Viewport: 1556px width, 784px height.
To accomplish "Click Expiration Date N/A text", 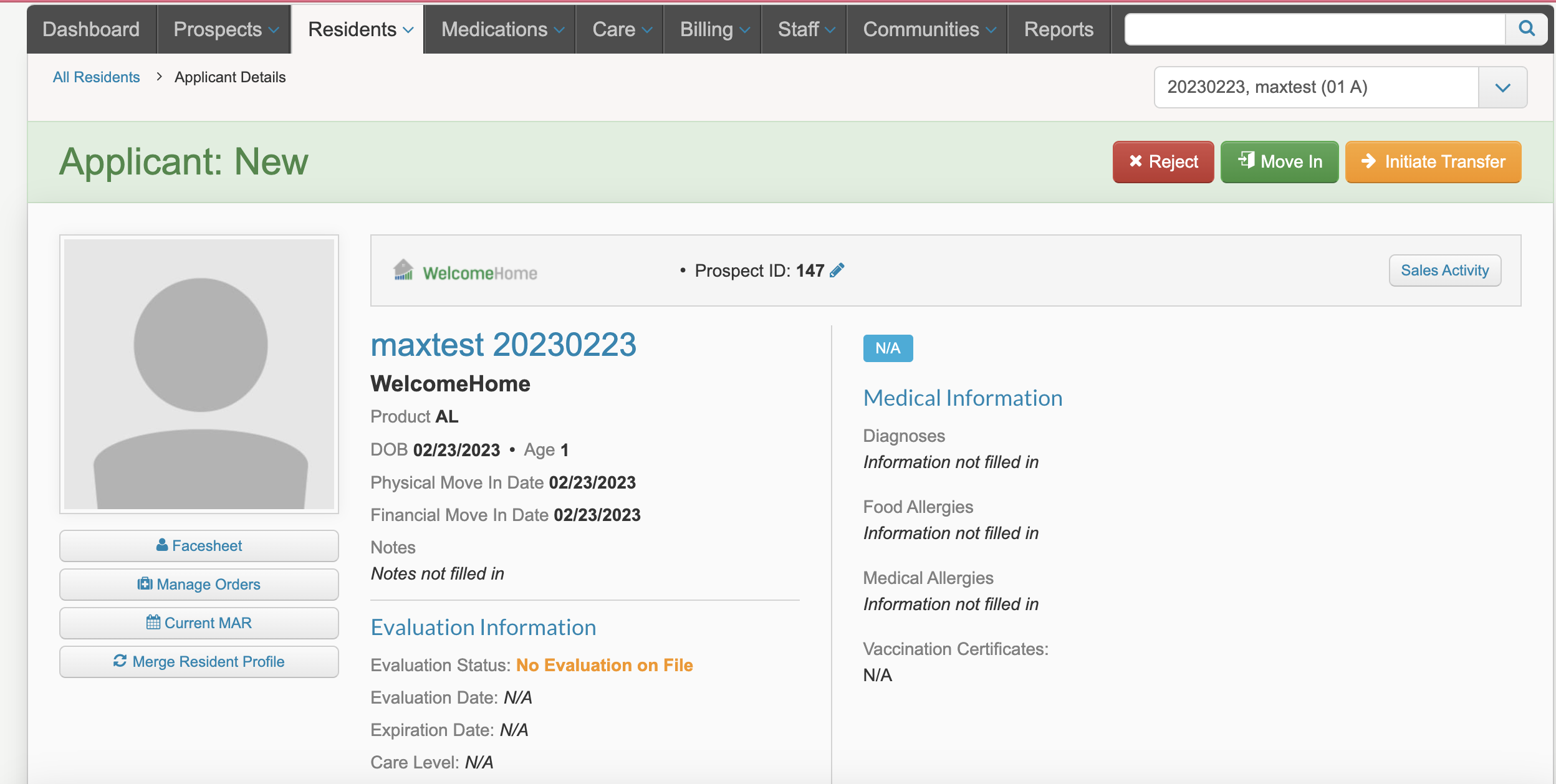I will click(449, 730).
